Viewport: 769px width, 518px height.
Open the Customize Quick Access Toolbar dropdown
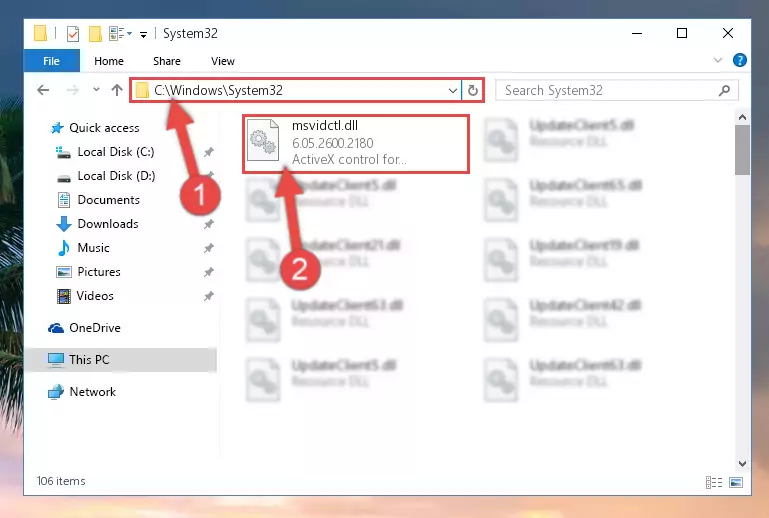143,34
